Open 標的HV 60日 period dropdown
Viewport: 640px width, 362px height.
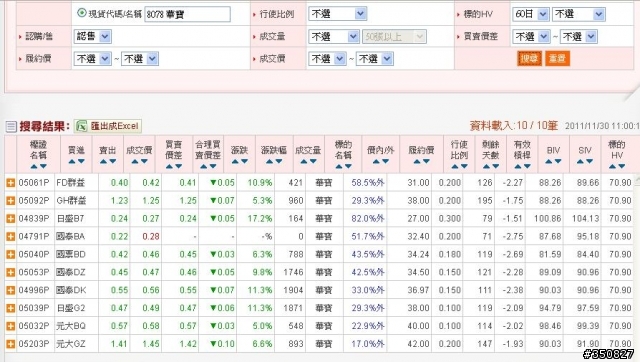(531, 14)
